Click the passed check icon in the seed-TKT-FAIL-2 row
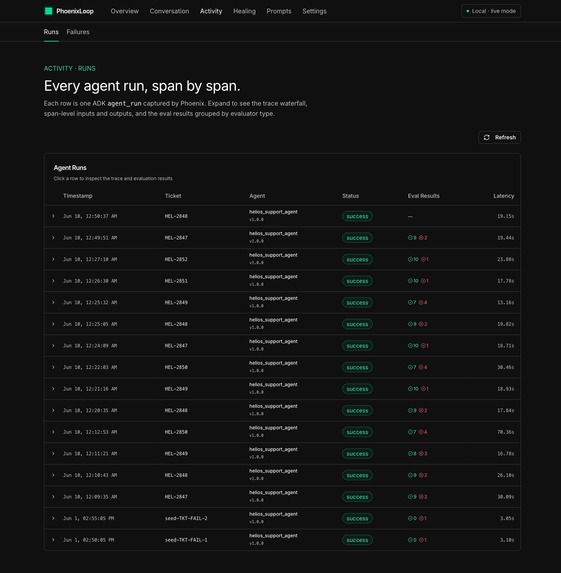This screenshot has height=573, width=561. 410,518
